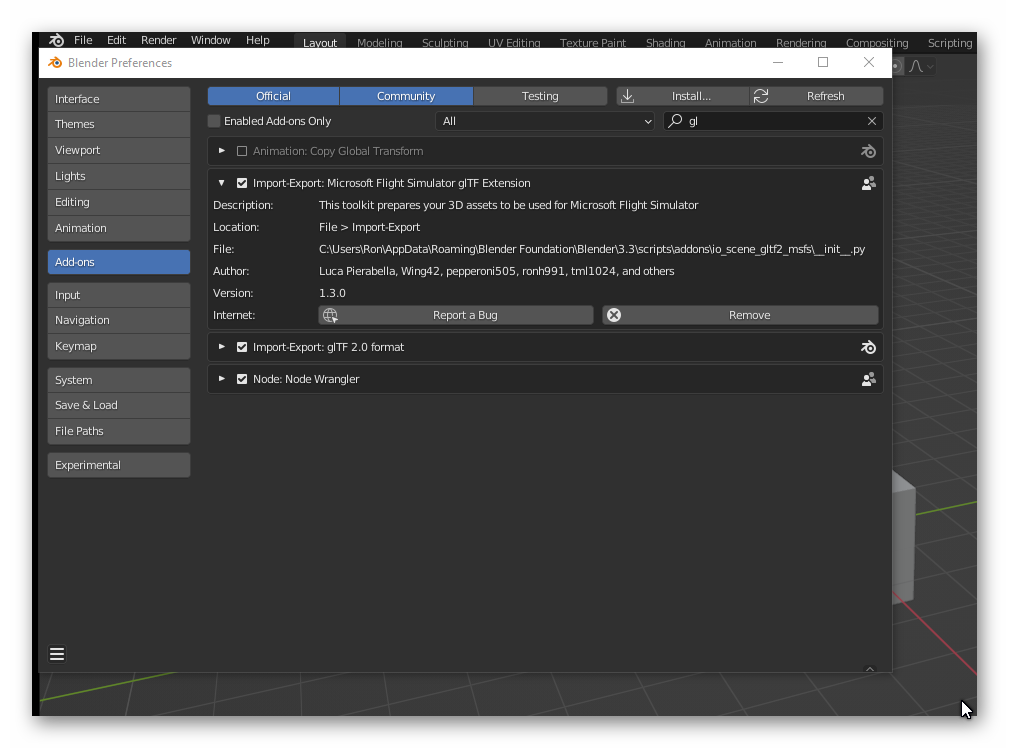
Task: Select the Add-ons preferences section
Action: click(x=119, y=262)
